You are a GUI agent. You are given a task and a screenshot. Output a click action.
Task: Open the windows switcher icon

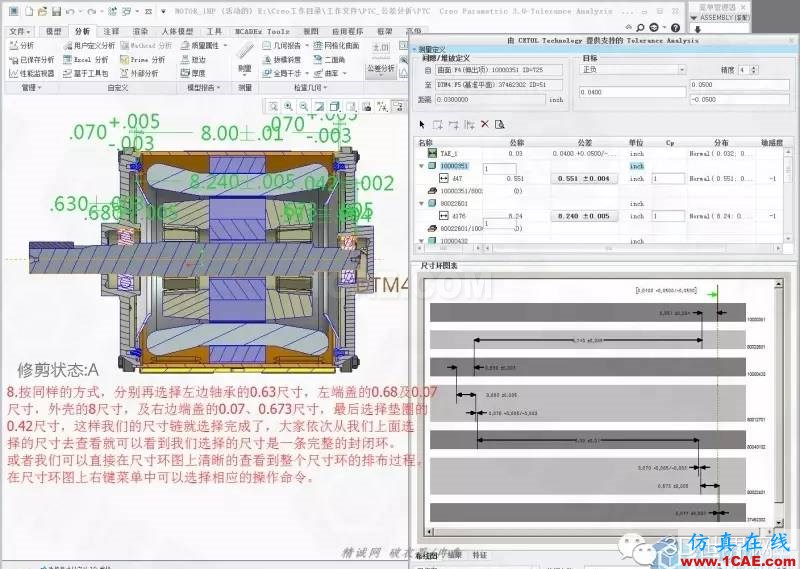127,11
